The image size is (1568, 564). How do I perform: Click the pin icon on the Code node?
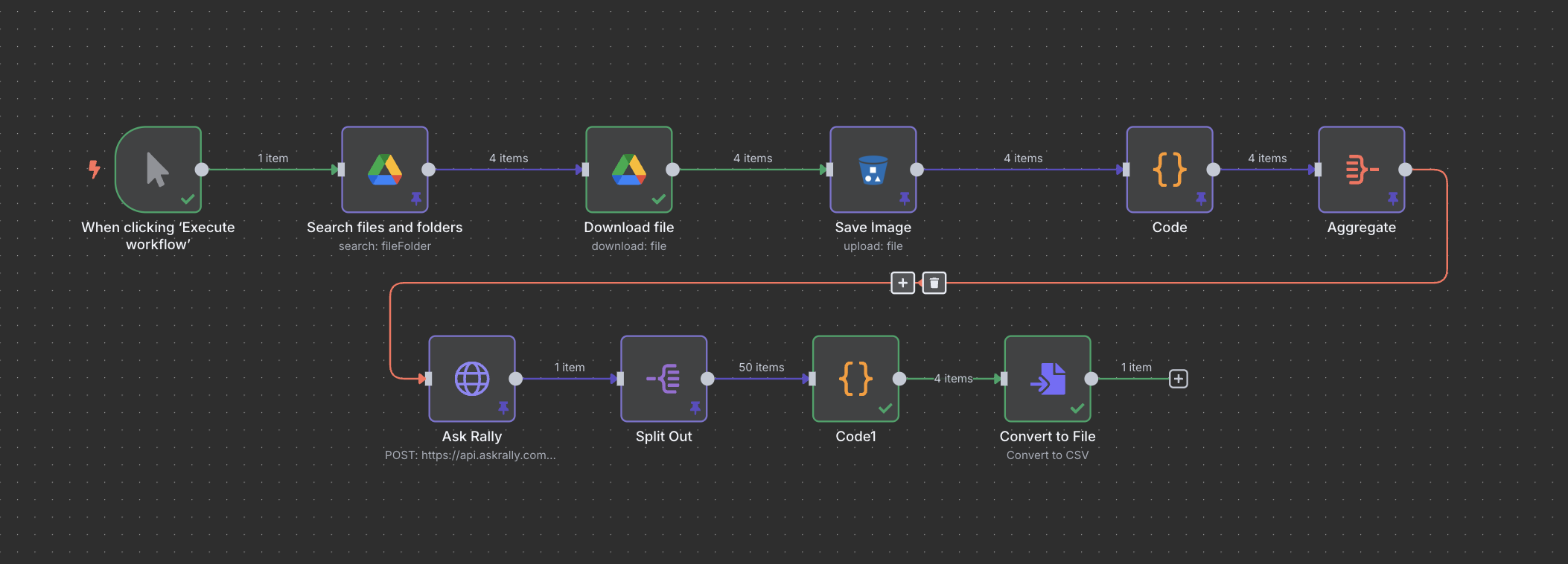point(1201,198)
